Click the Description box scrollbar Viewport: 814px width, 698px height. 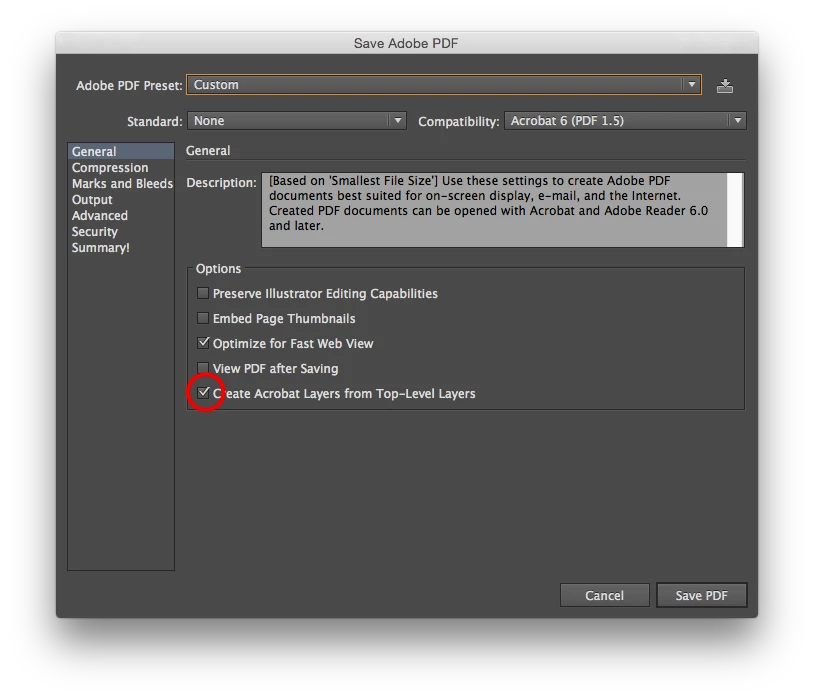736,210
